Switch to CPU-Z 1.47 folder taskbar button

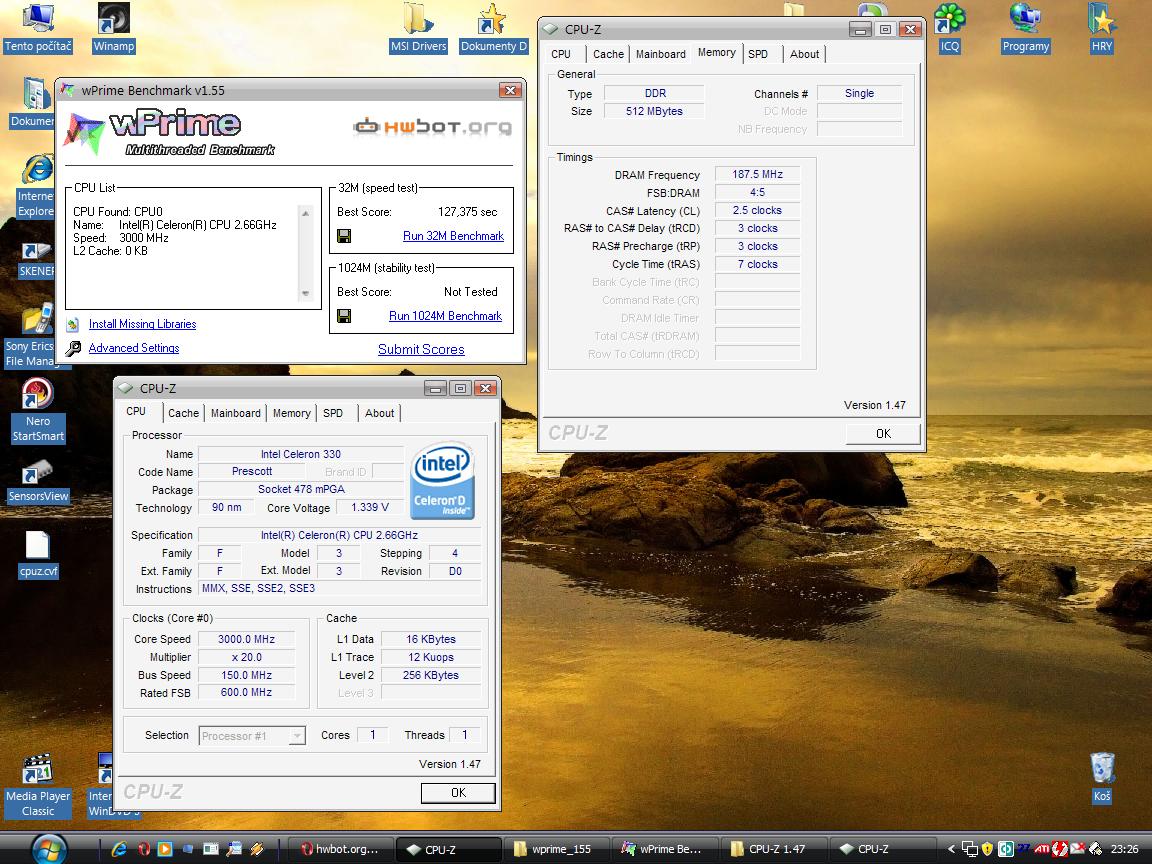pyautogui.click(x=774, y=849)
